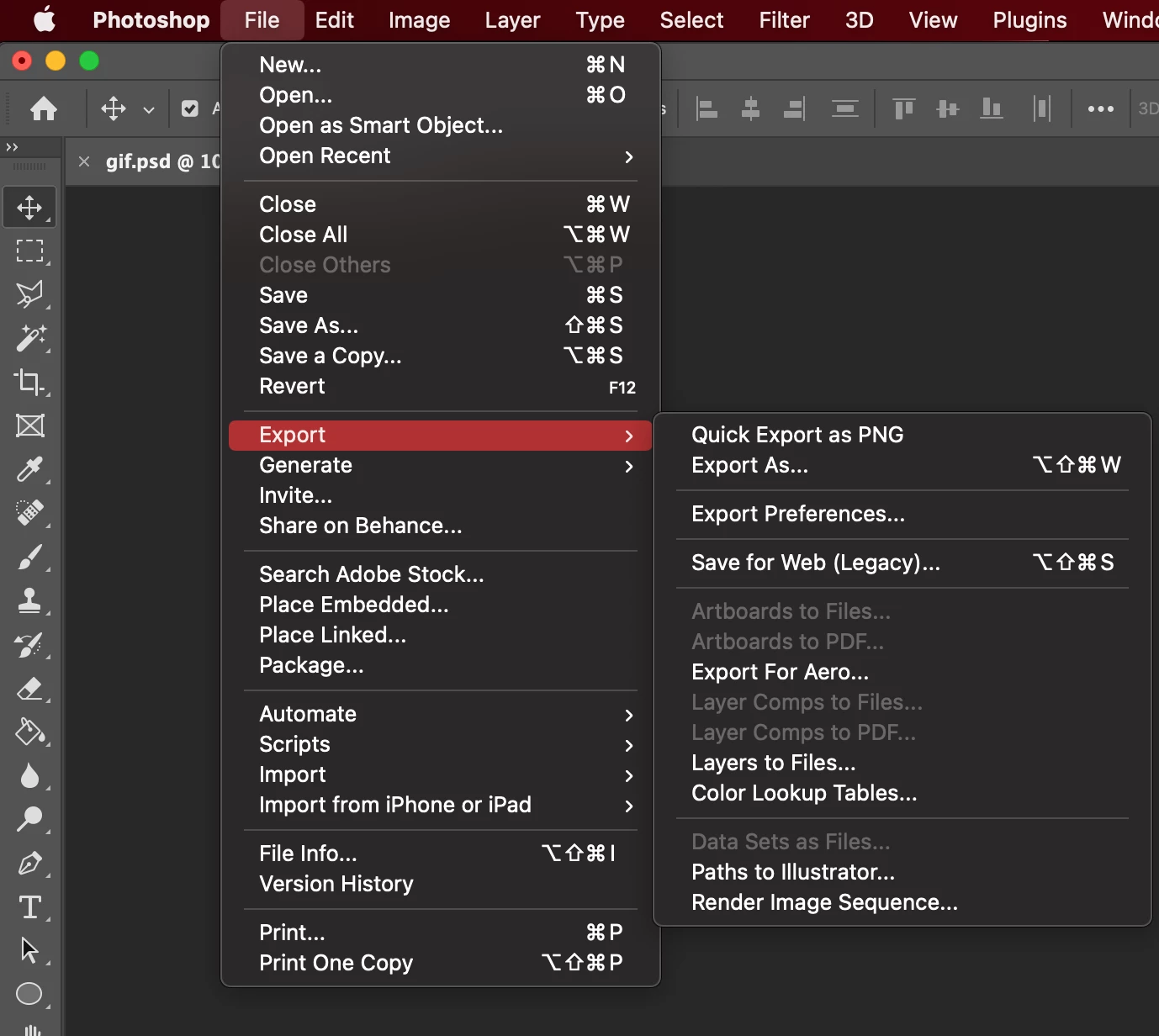1159x1036 pixels.
Task: Choose Quick Export as PNG
Action: click(902, 435)
